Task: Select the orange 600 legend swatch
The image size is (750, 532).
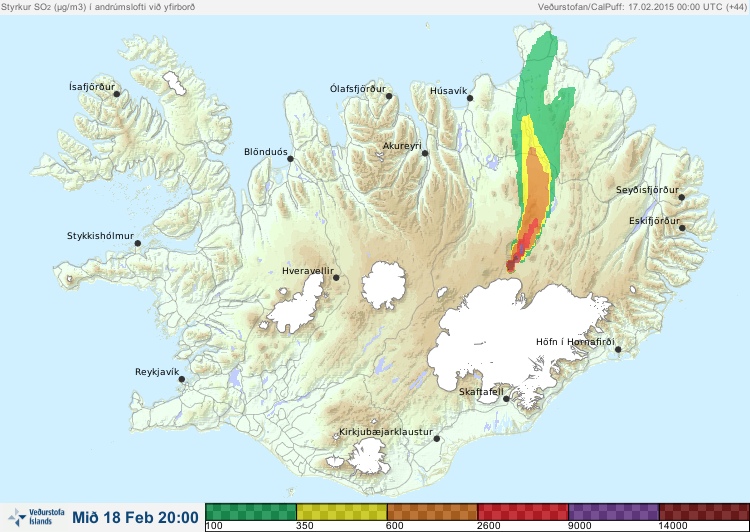Action: tap(432, 512)
